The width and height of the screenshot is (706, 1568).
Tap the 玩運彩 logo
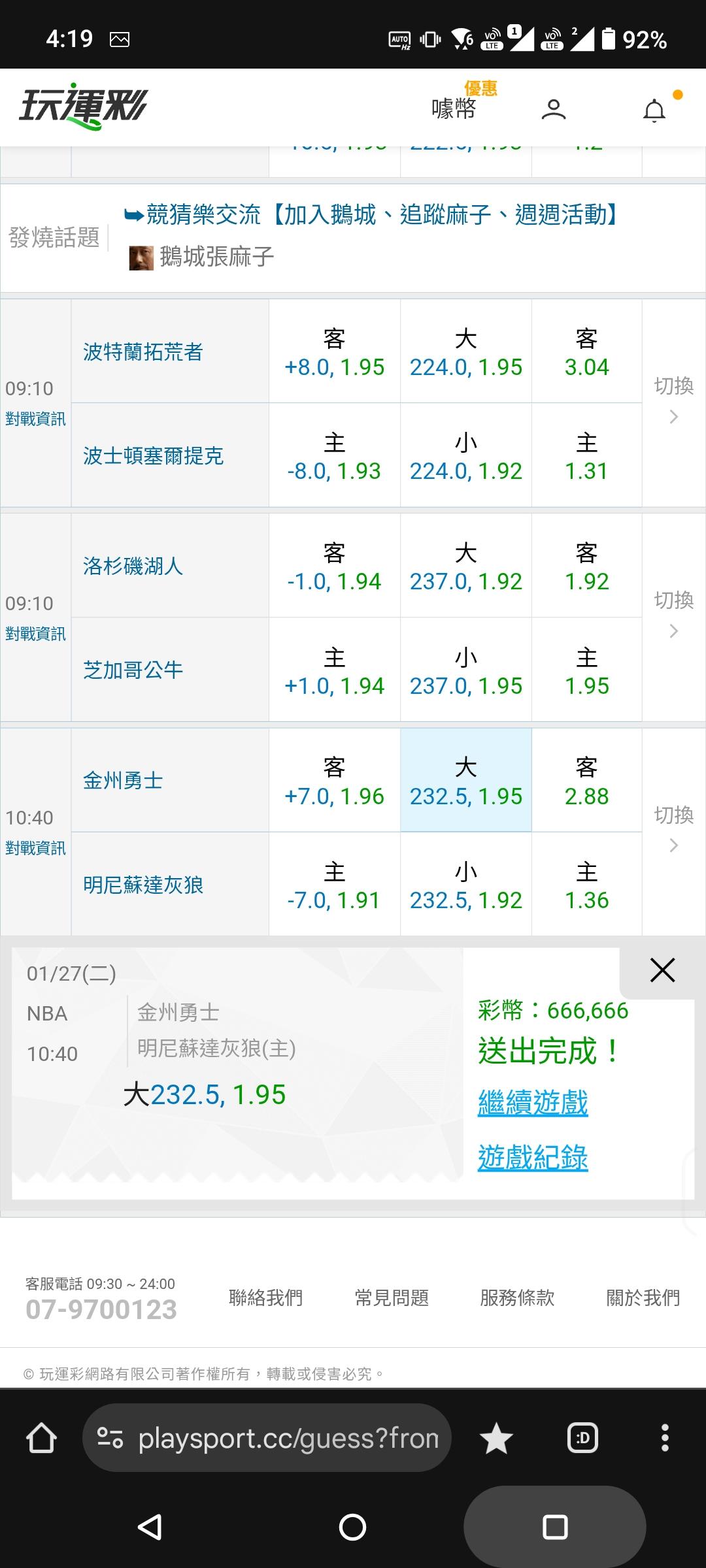[x=84, y=106]
